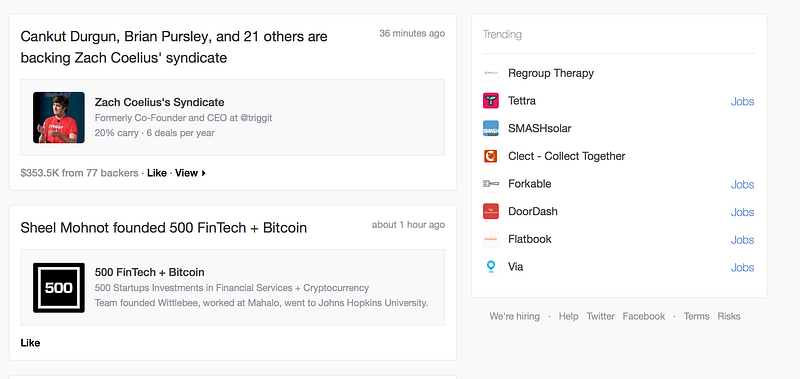Click the 500 FinTech + Bitcoin logo

point(59,288)
